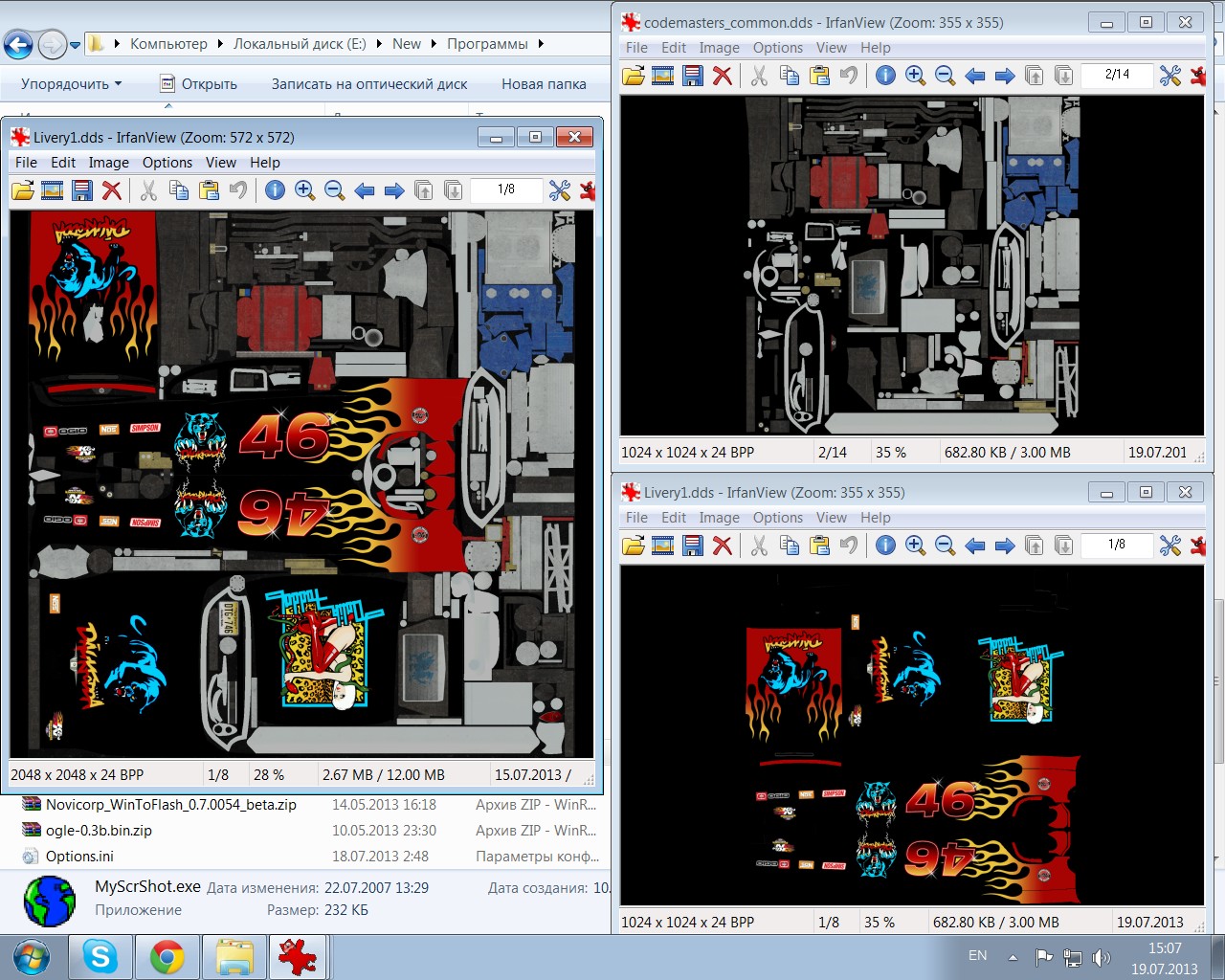Click page number field 1/8 in Livery1.dds 355
The width and height of the screenshot is (1225, 980).
(x=1117, y=545)
